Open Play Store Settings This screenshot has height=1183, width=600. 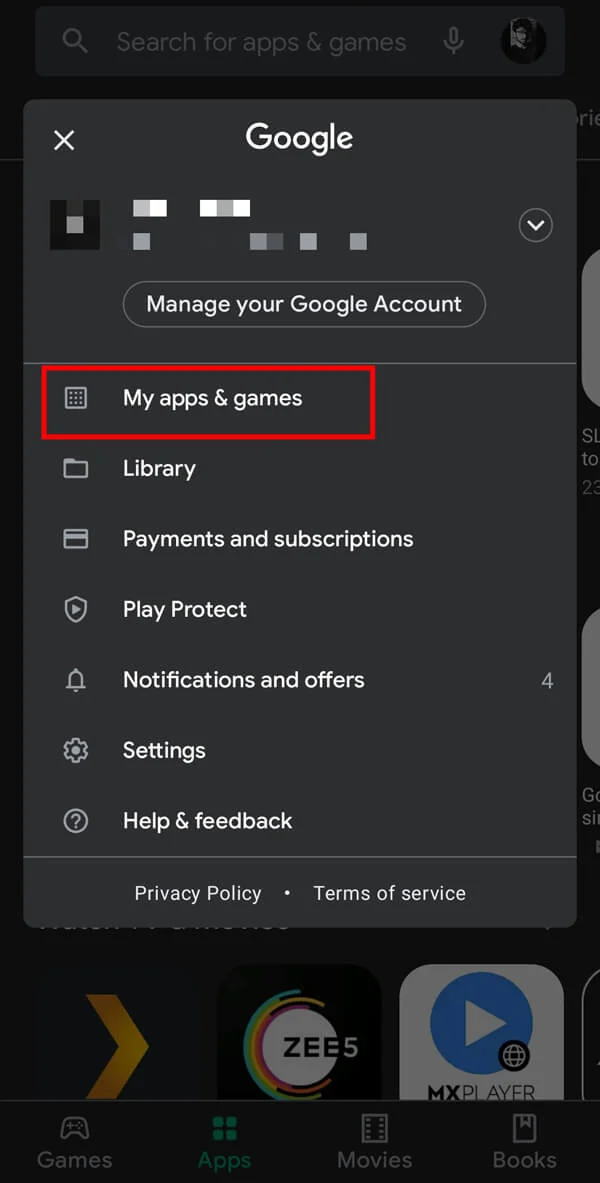pyautogui.click(x=164, y=750)
